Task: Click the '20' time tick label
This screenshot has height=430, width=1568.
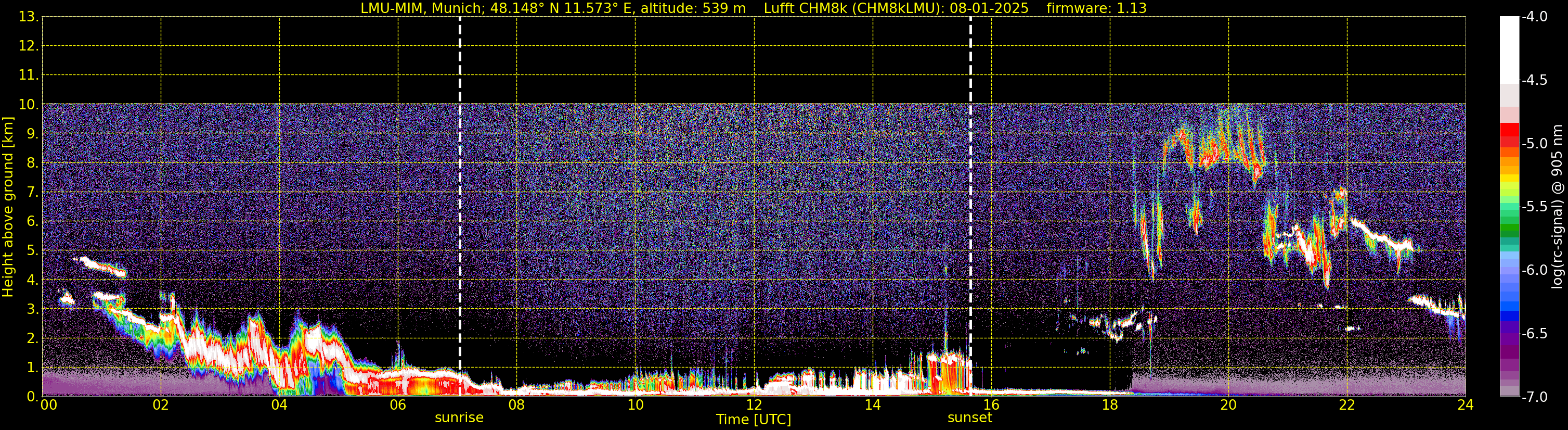Action: click(1229, 406)
